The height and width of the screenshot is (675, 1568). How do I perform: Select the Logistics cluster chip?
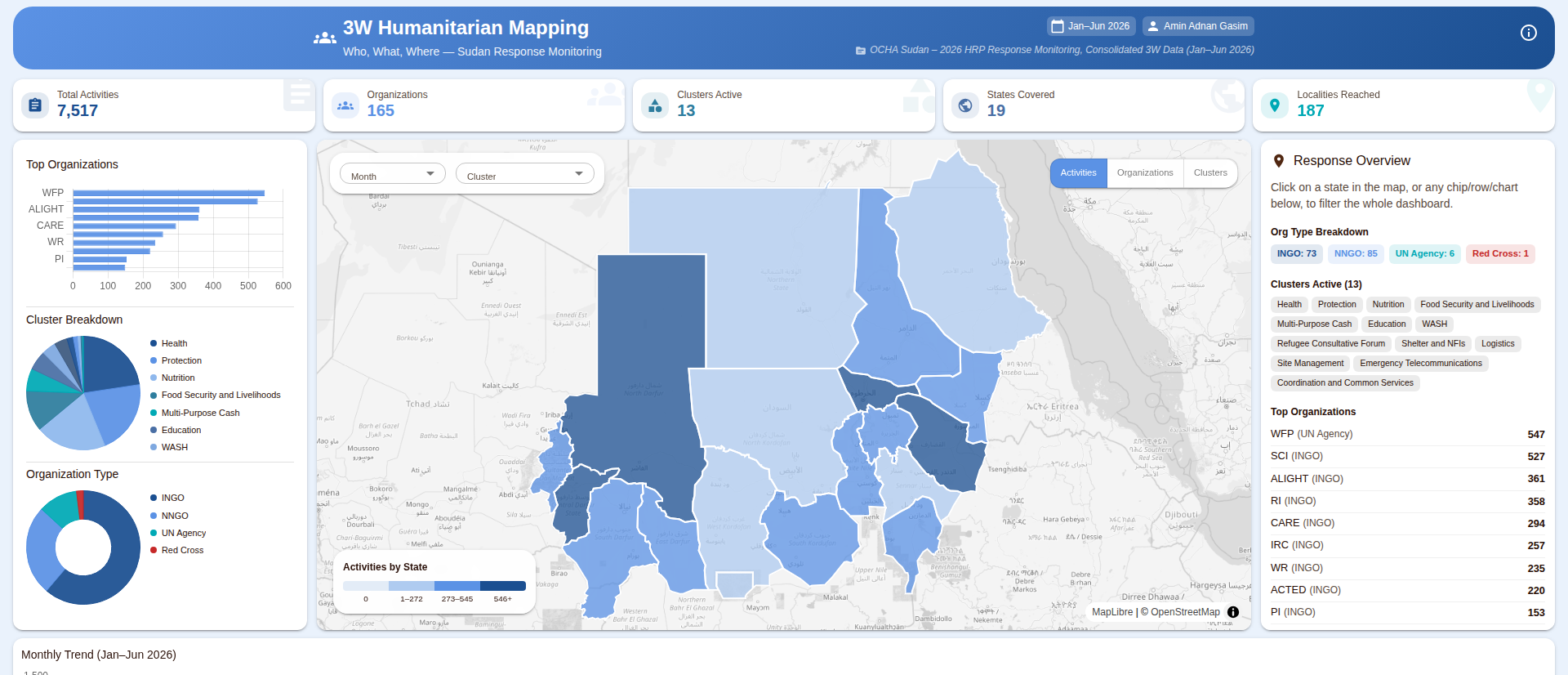1498,344
